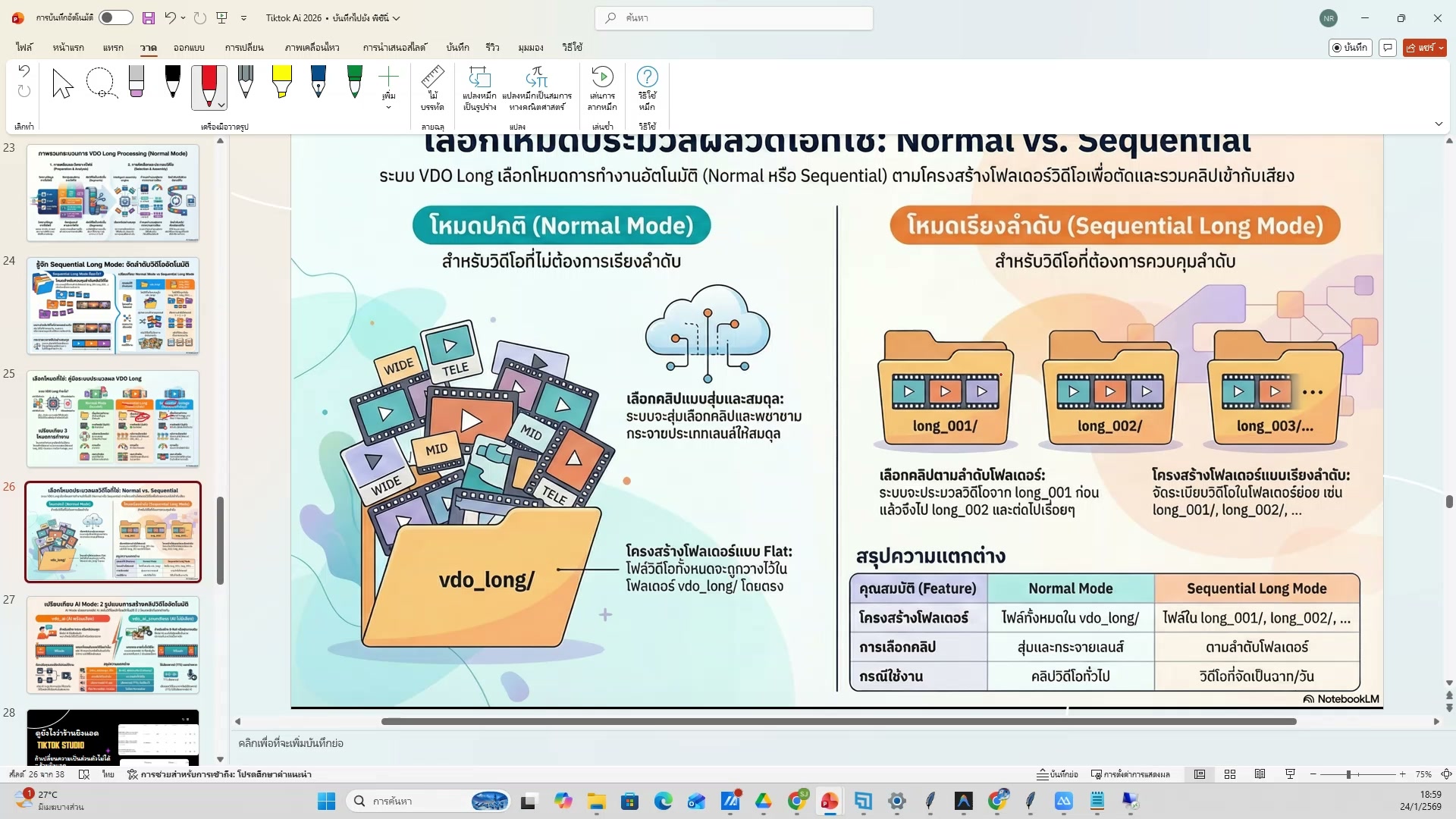The image size is (1456, 819).
Task: Open the Add pen dropdown
Action: (x=388, y=107)
